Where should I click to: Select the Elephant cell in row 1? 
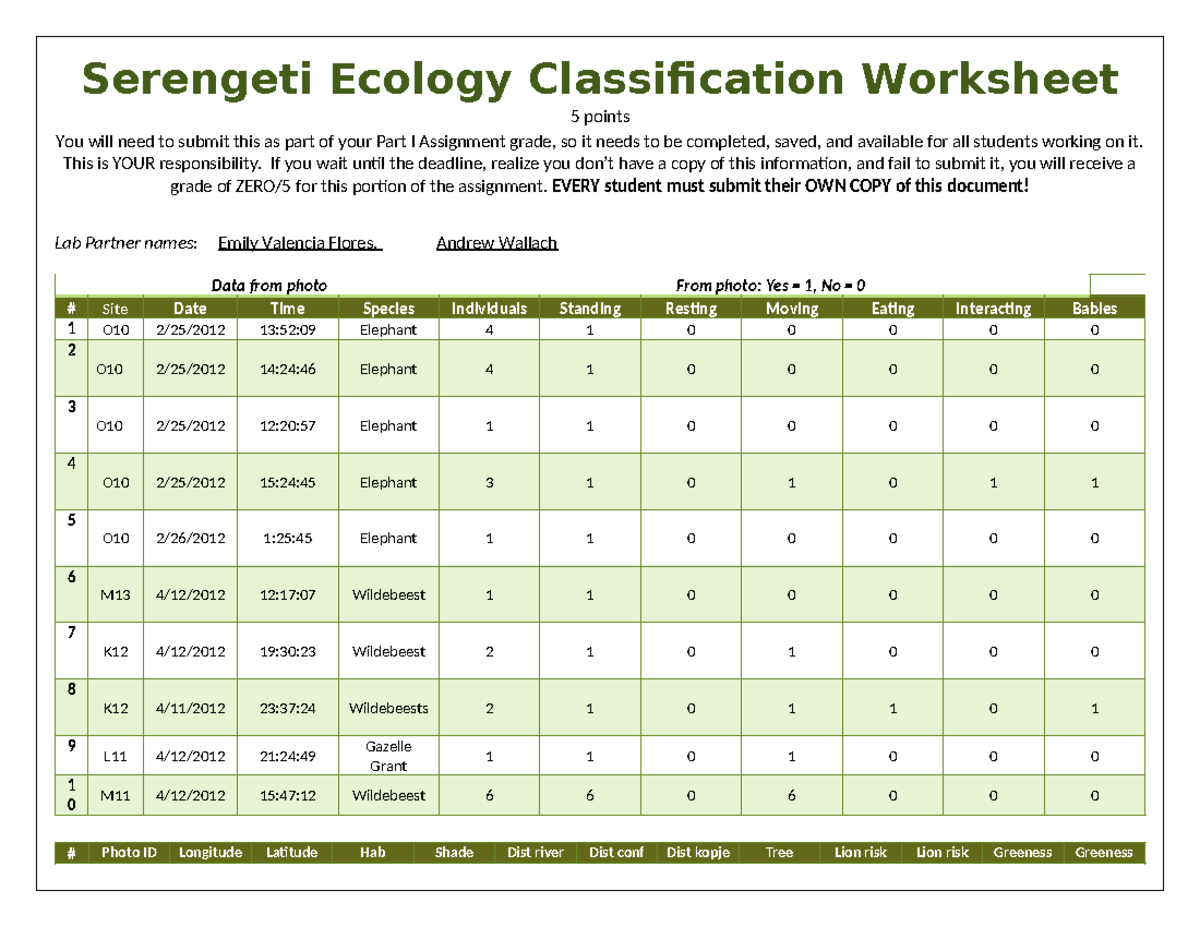click(x=388, y=330)
